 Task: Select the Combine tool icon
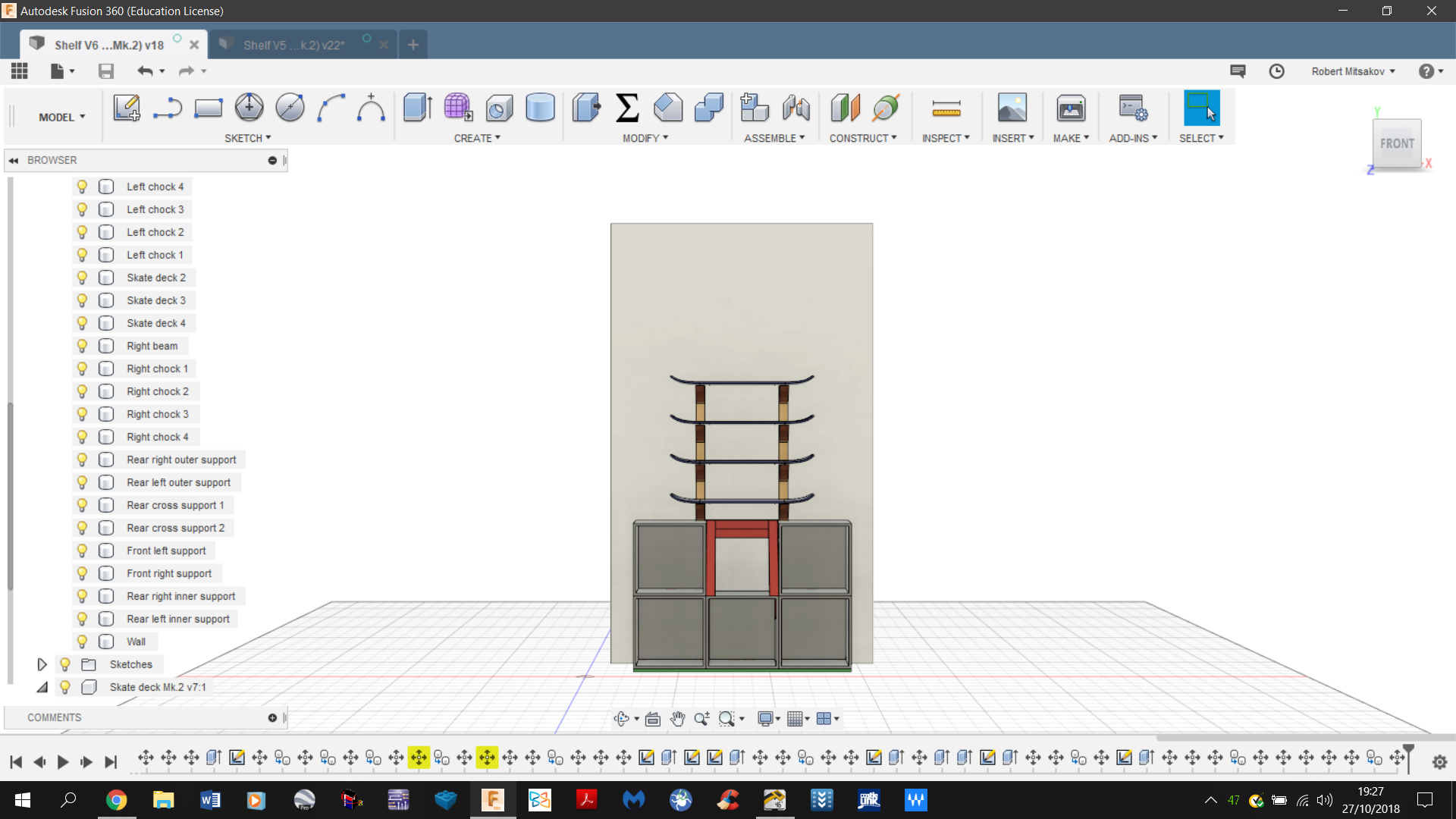click(709, 108)
